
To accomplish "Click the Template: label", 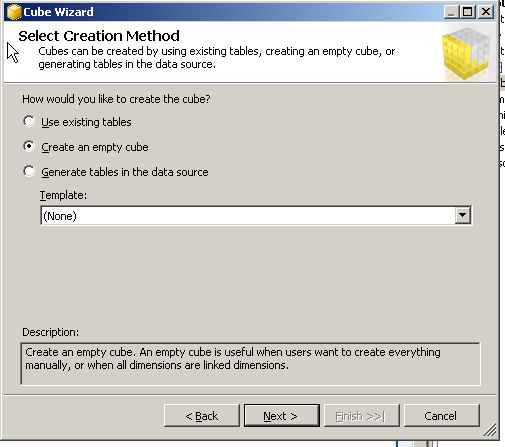I will (63, 195).
